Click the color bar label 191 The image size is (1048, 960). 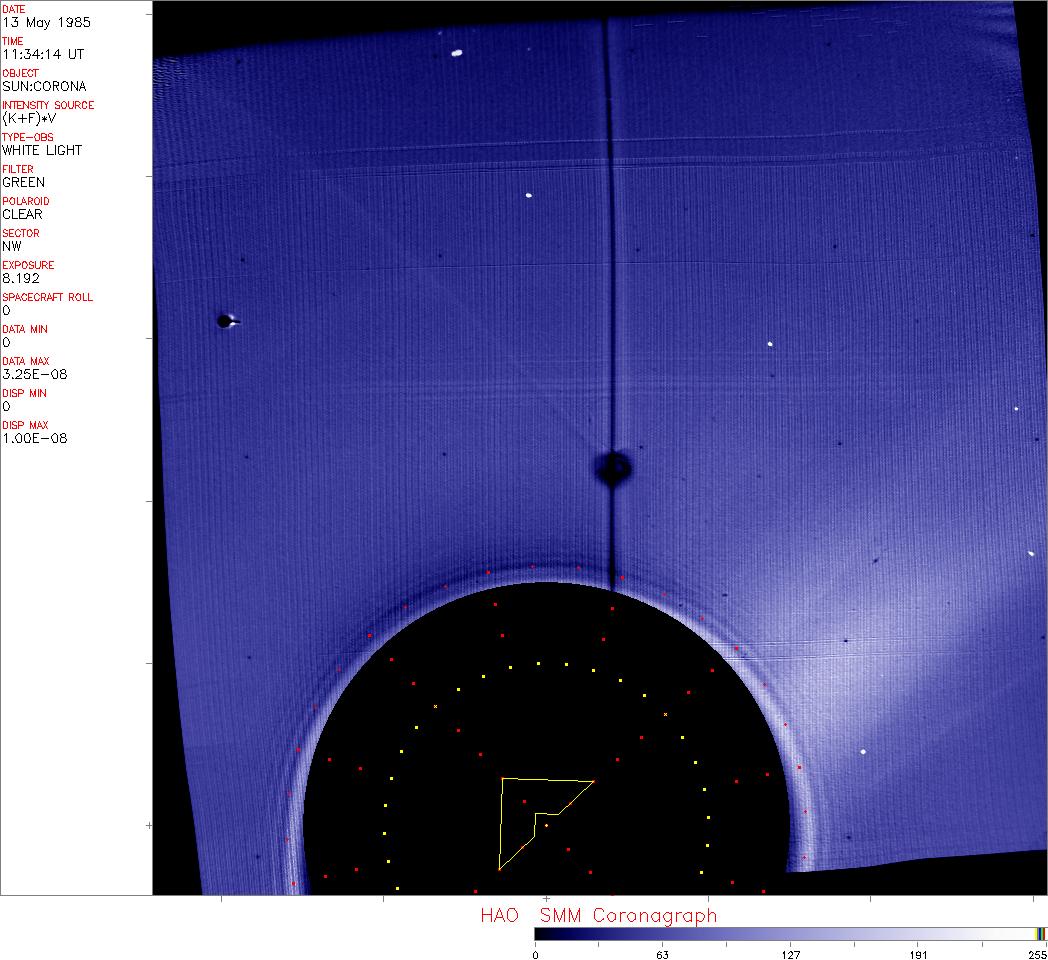pos(918,954)
